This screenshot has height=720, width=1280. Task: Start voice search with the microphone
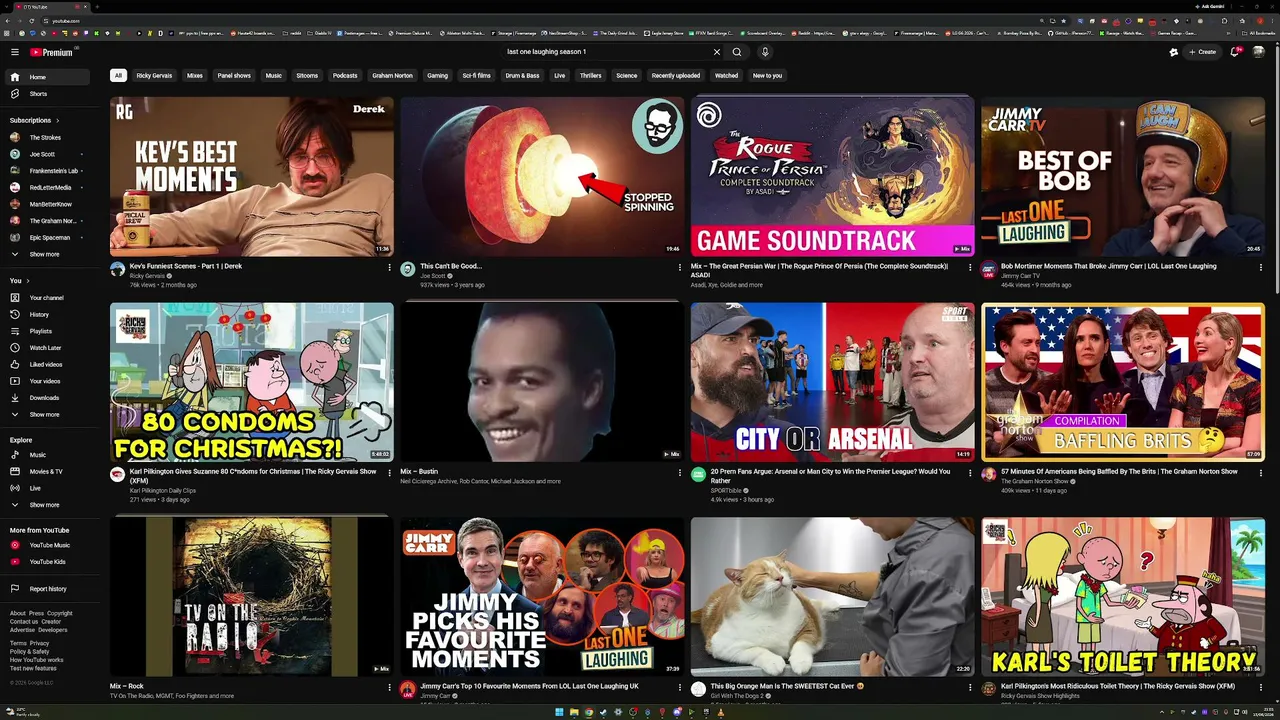765,52
